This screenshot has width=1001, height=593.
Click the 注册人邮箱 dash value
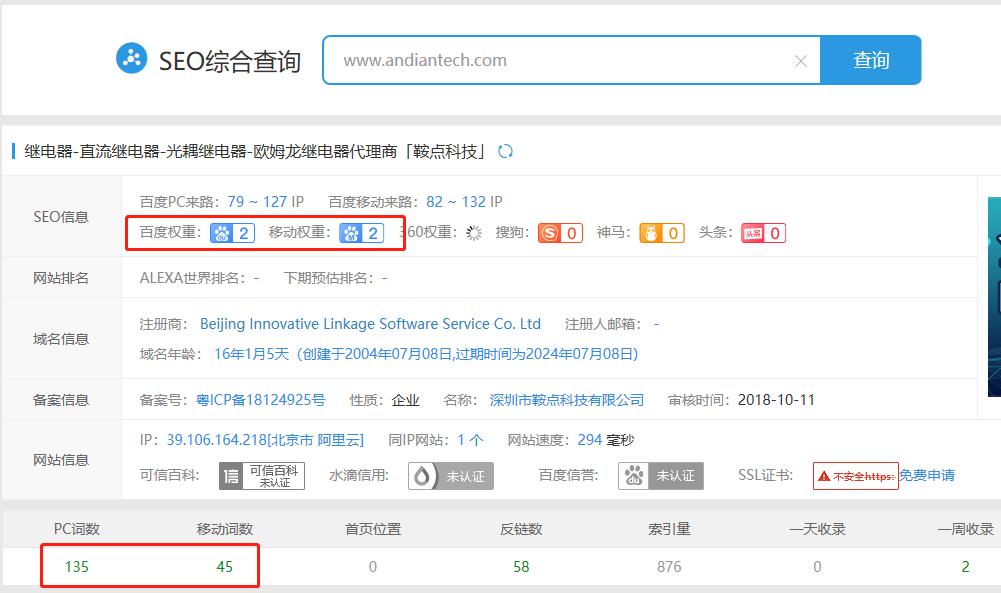(x=656, y=324)
